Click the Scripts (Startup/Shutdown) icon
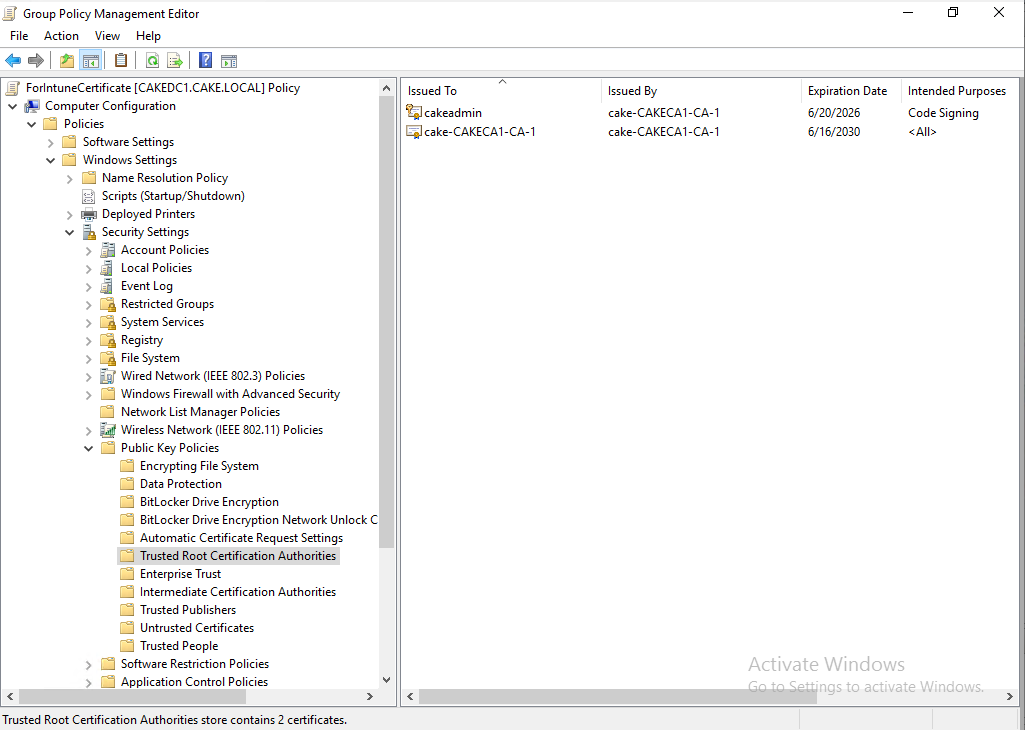Viewport: 1025px width, 730px height. click(x=89, y=196)
